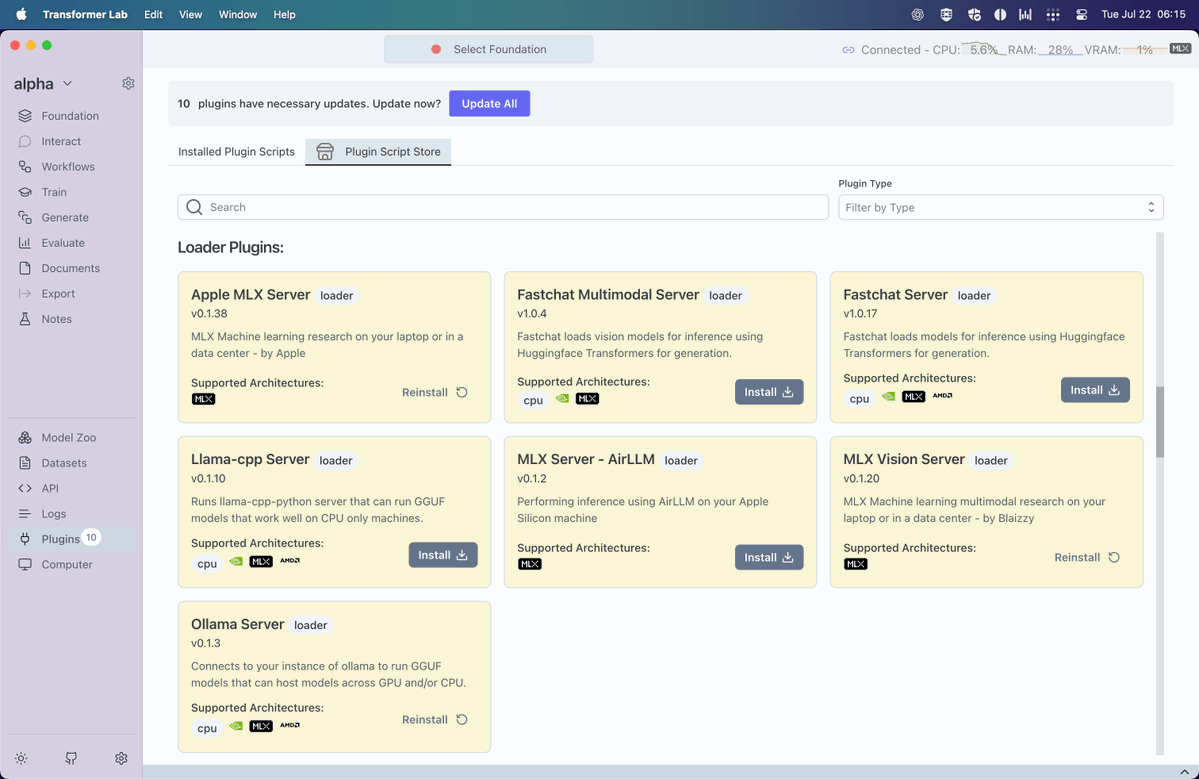Click the Update All button
The image size is (1199, 779).
(489, 103)
